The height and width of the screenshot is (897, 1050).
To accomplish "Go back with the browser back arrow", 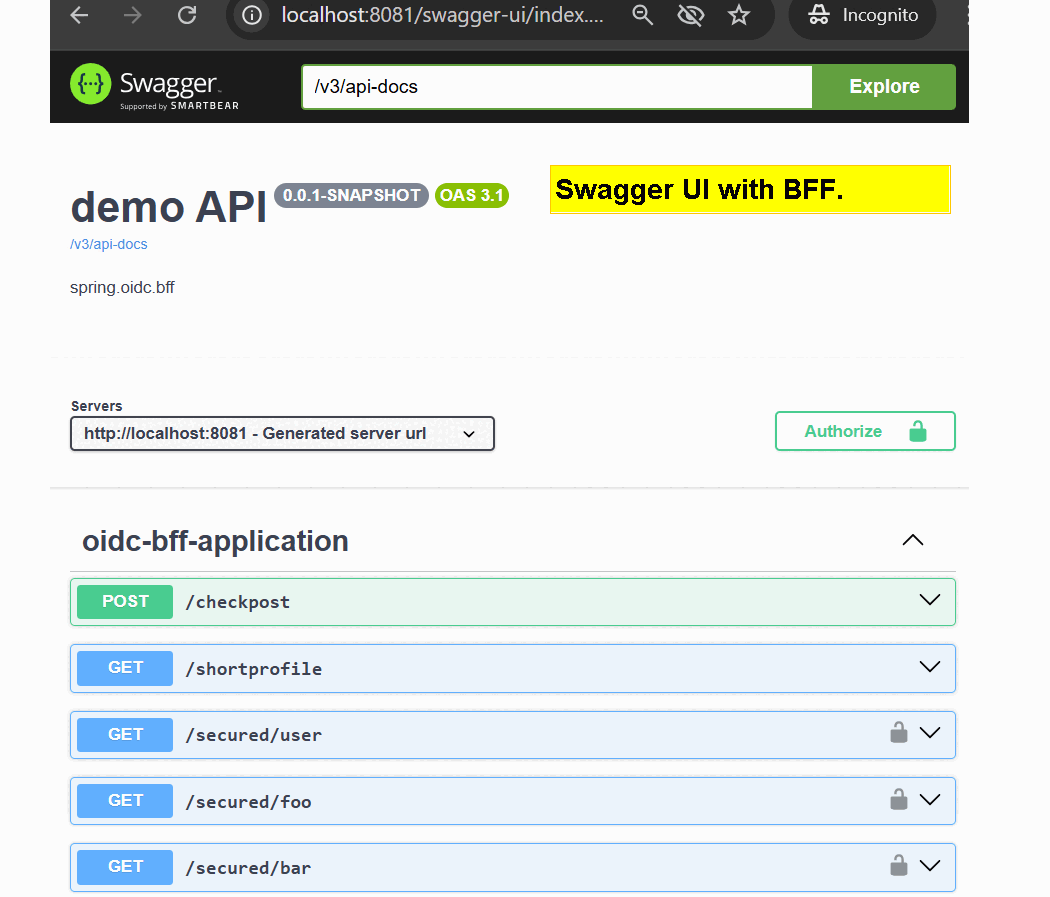I will pos(79,15).
